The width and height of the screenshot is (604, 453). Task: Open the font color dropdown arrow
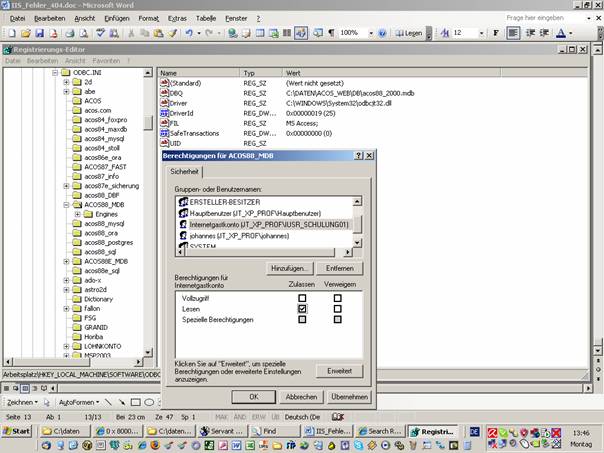click(x=570, y=34)
